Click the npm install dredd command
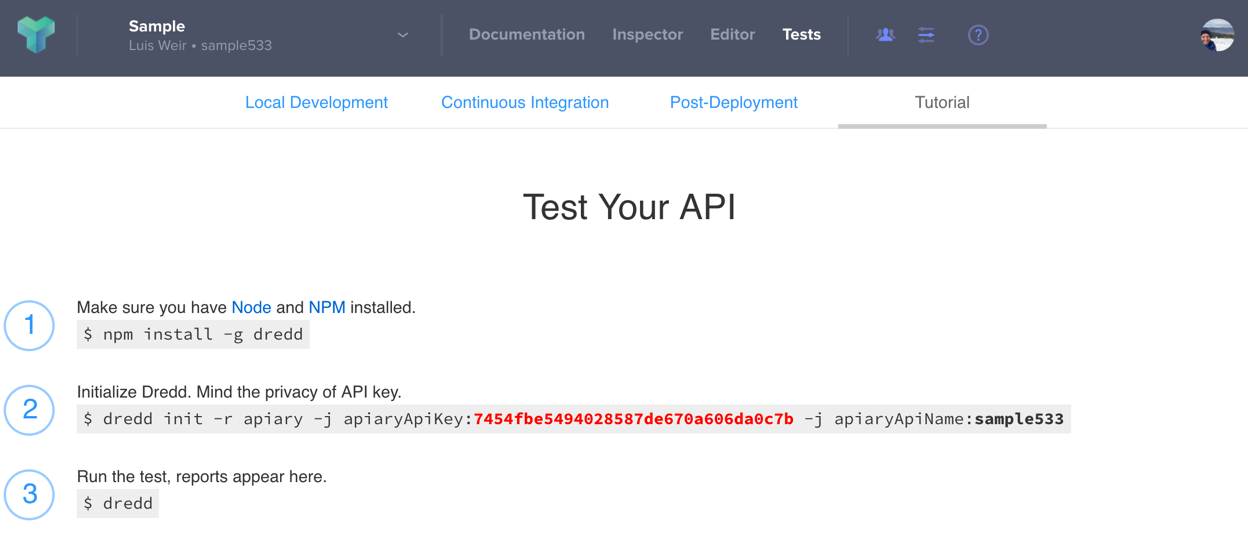This screenshot has width=1248, height=546. coord(193,335)
